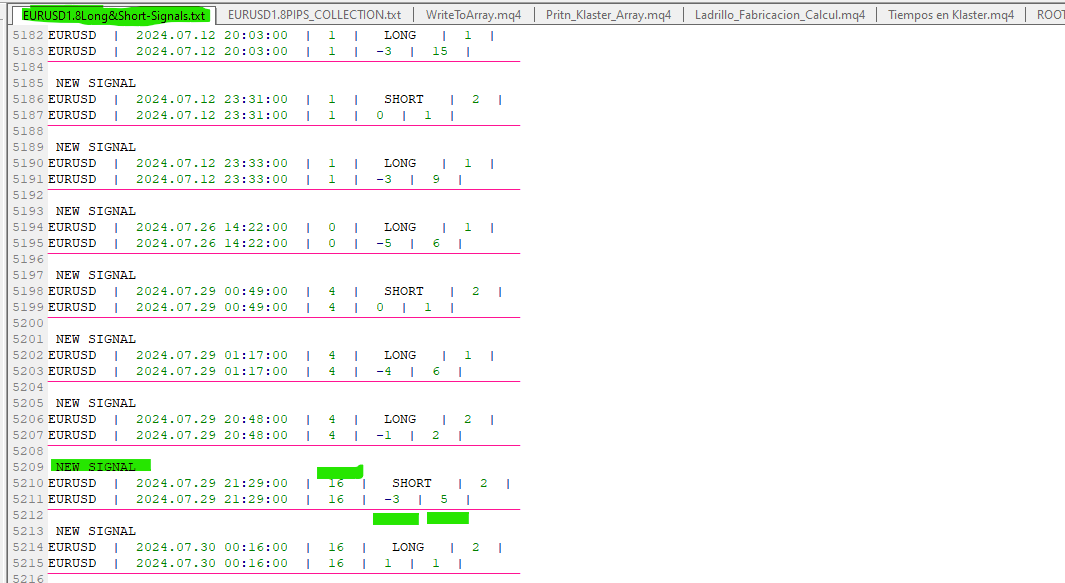The image size is (1065, 583).
Task: Click NEW SIGNAL text on line 5185
Action: (96, 83)
